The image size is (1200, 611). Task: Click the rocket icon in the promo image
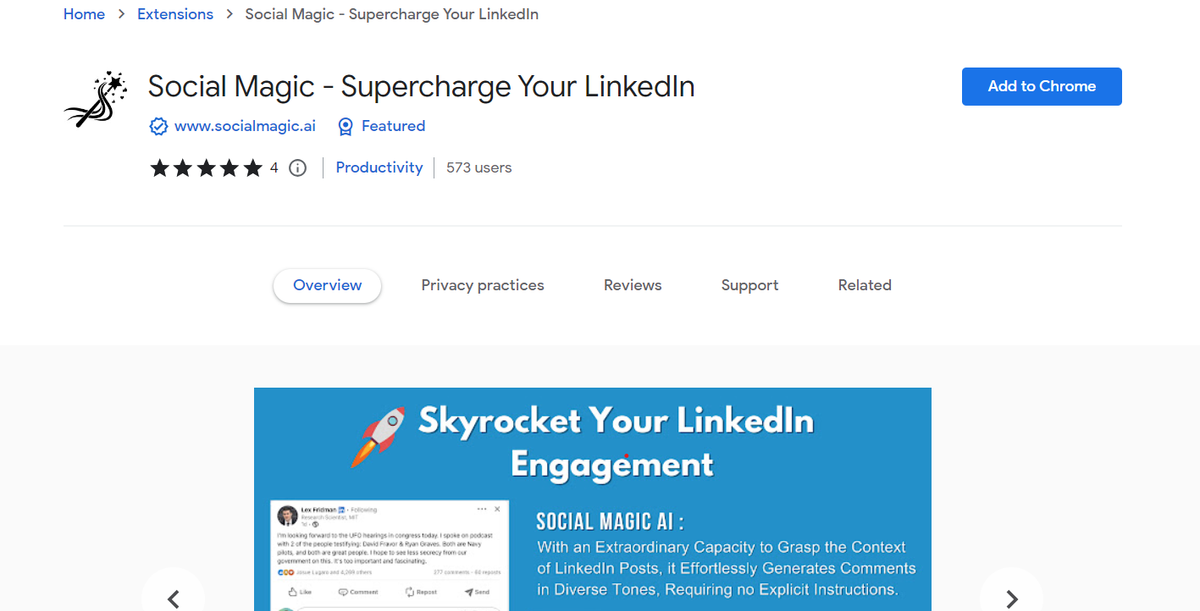point(378,436)
